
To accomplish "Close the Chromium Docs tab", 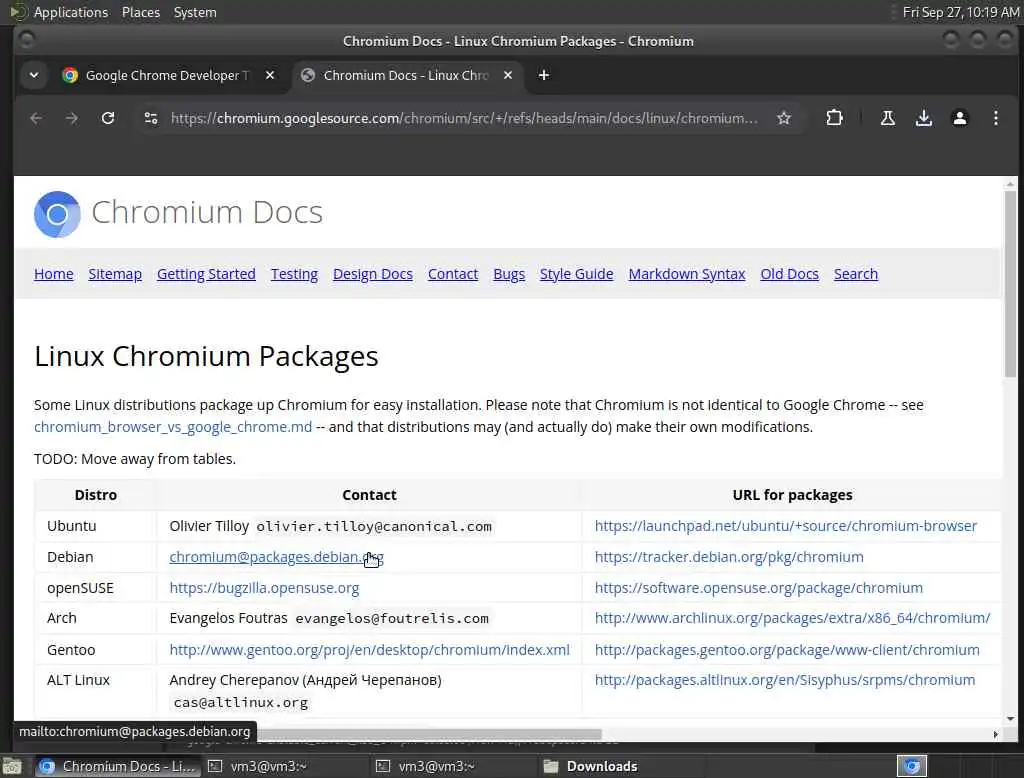I will coord(507,75).
